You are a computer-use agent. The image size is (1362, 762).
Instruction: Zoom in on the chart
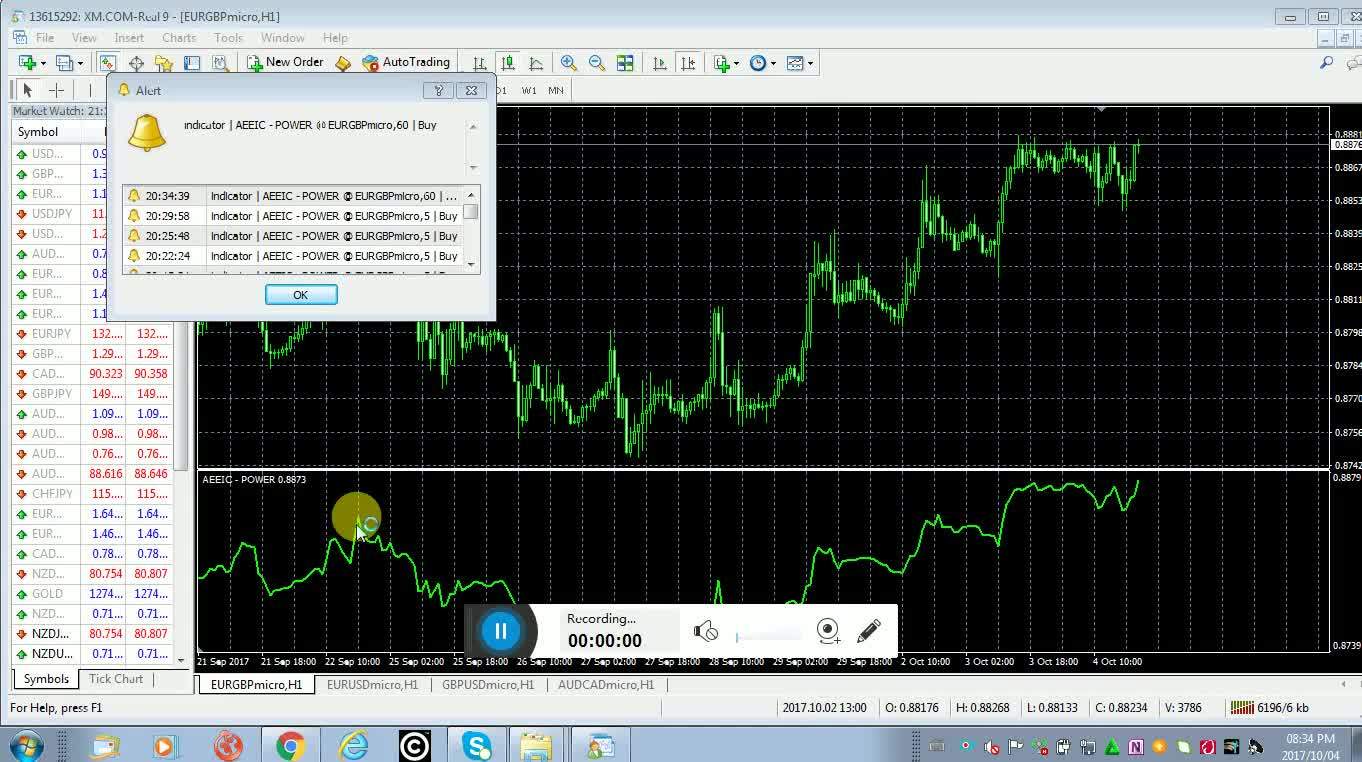point(569,63)
